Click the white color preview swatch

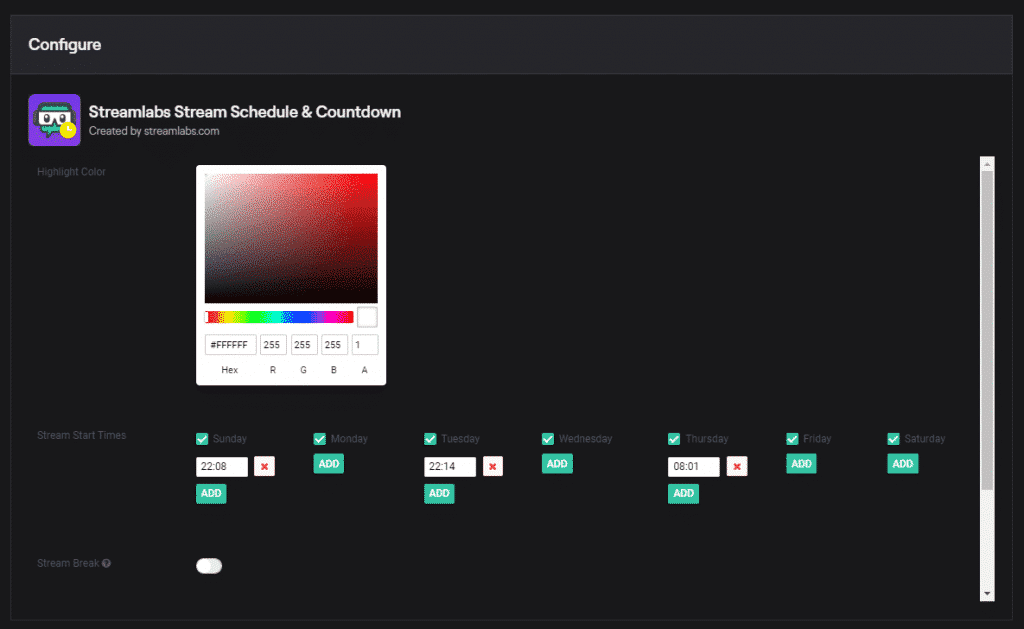[x=365, y=316]
